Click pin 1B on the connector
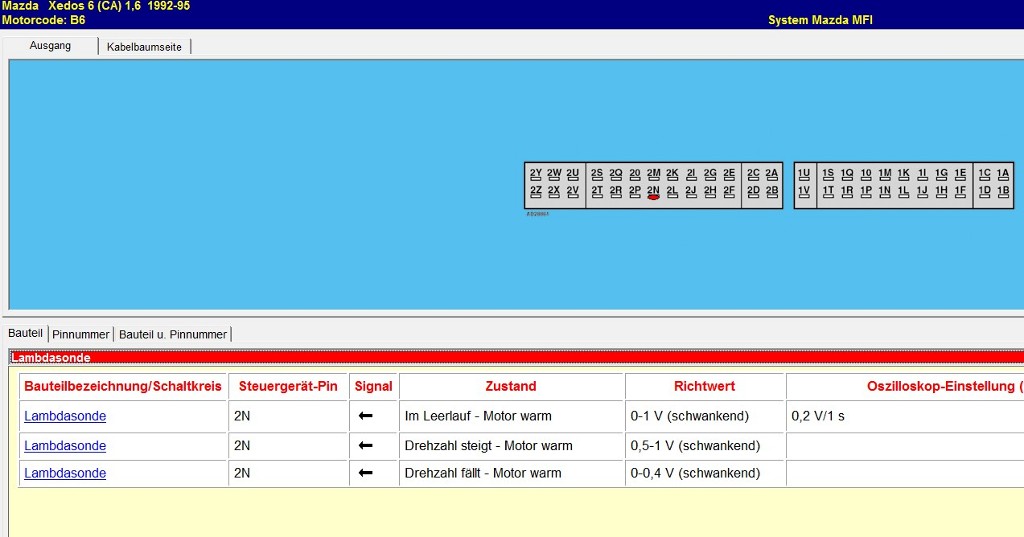Viewport: 1024px width, 537px height. (x=1003, y=191)
